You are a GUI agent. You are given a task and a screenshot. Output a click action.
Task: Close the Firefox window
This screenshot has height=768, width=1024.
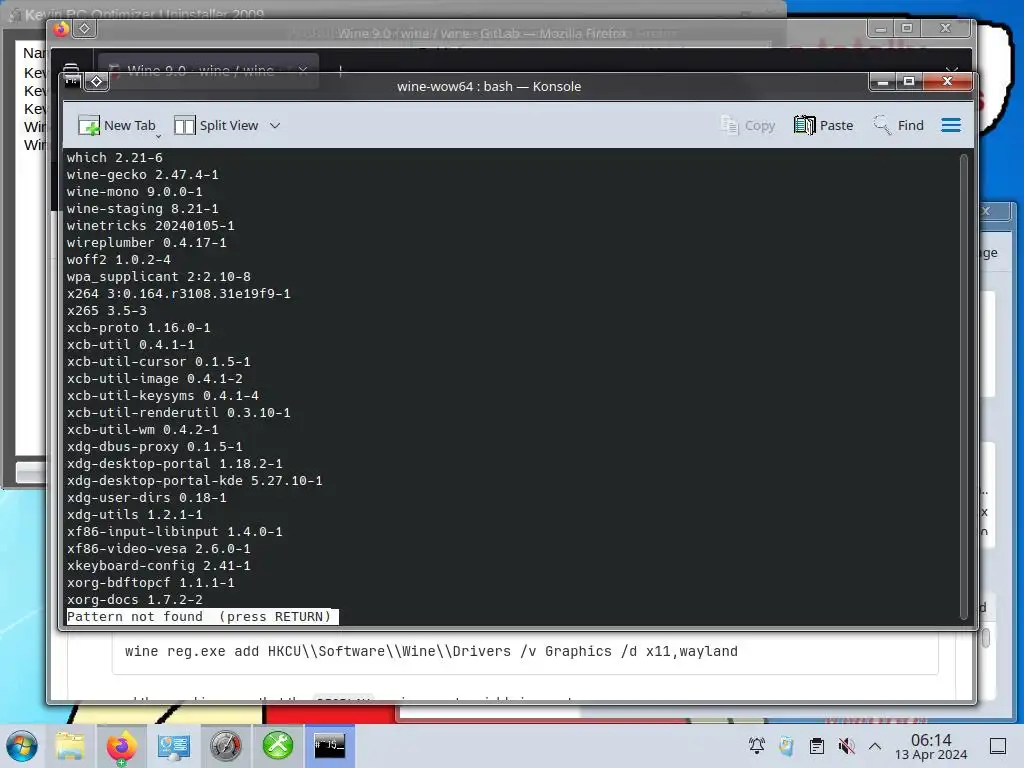(x=946, y=28)
